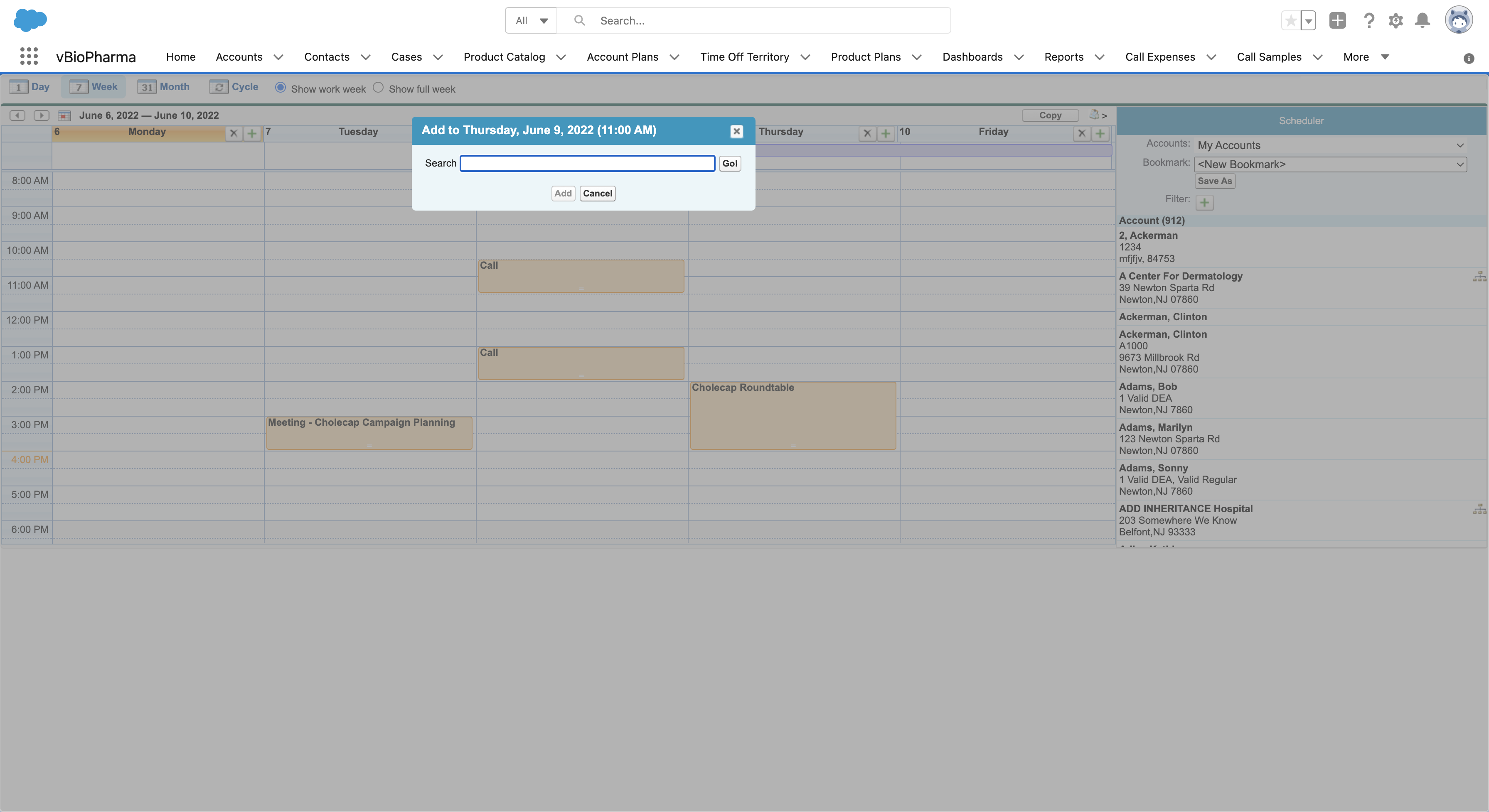Open the calendar date picker icon
Viewport: 1489px width, 812px height.
click(64, 115)
